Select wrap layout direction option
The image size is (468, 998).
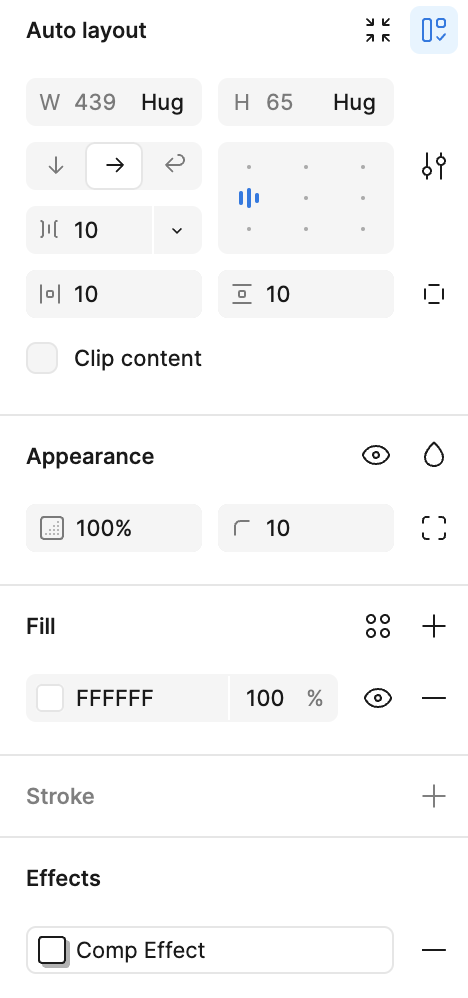(x=174, y=165)
